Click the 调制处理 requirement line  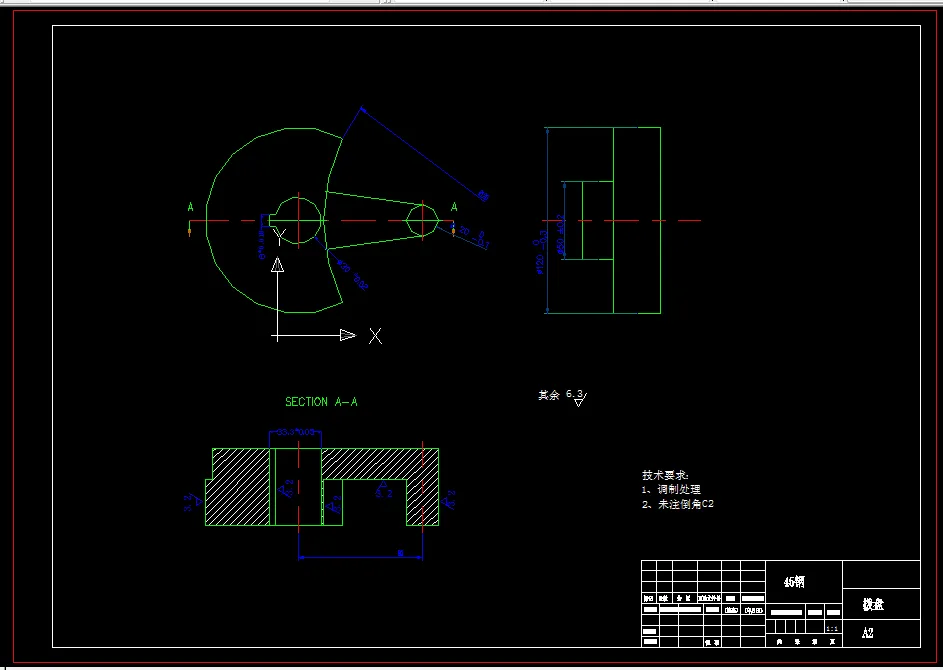671,490
